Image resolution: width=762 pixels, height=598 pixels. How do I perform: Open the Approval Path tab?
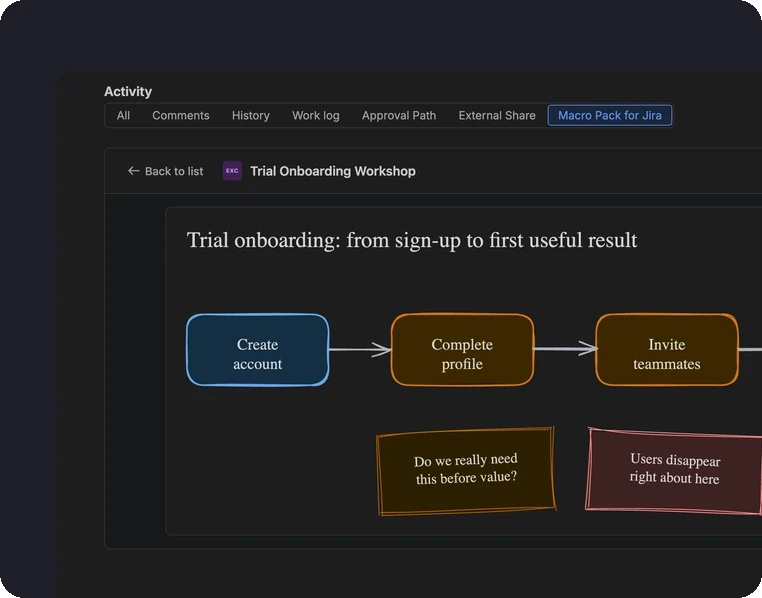coord(399,116)
